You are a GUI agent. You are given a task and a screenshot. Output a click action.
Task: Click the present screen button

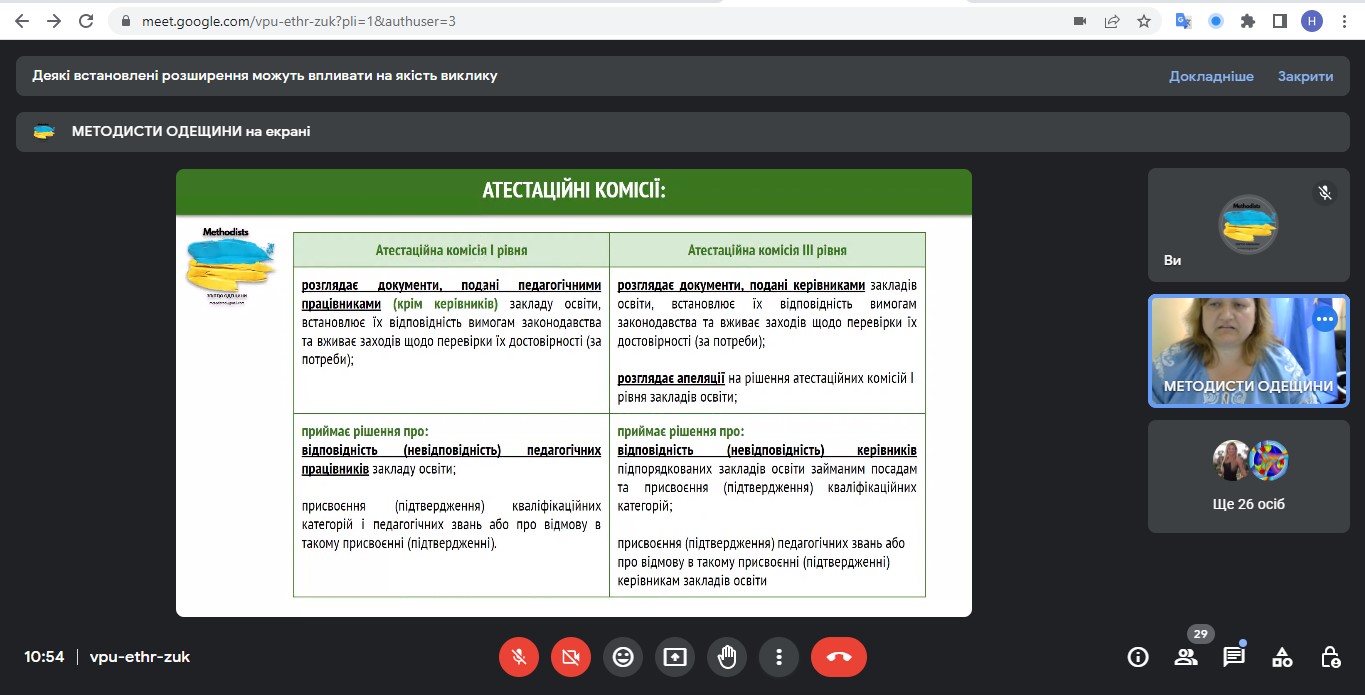point(675,657)
